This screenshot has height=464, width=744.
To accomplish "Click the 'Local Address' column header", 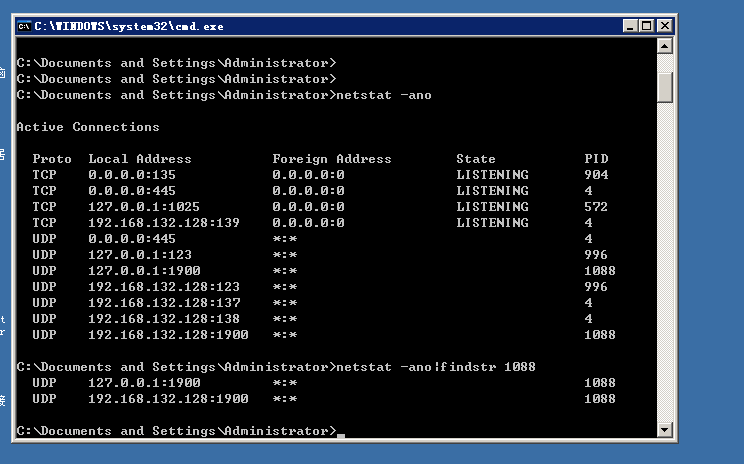I will 140,159.
